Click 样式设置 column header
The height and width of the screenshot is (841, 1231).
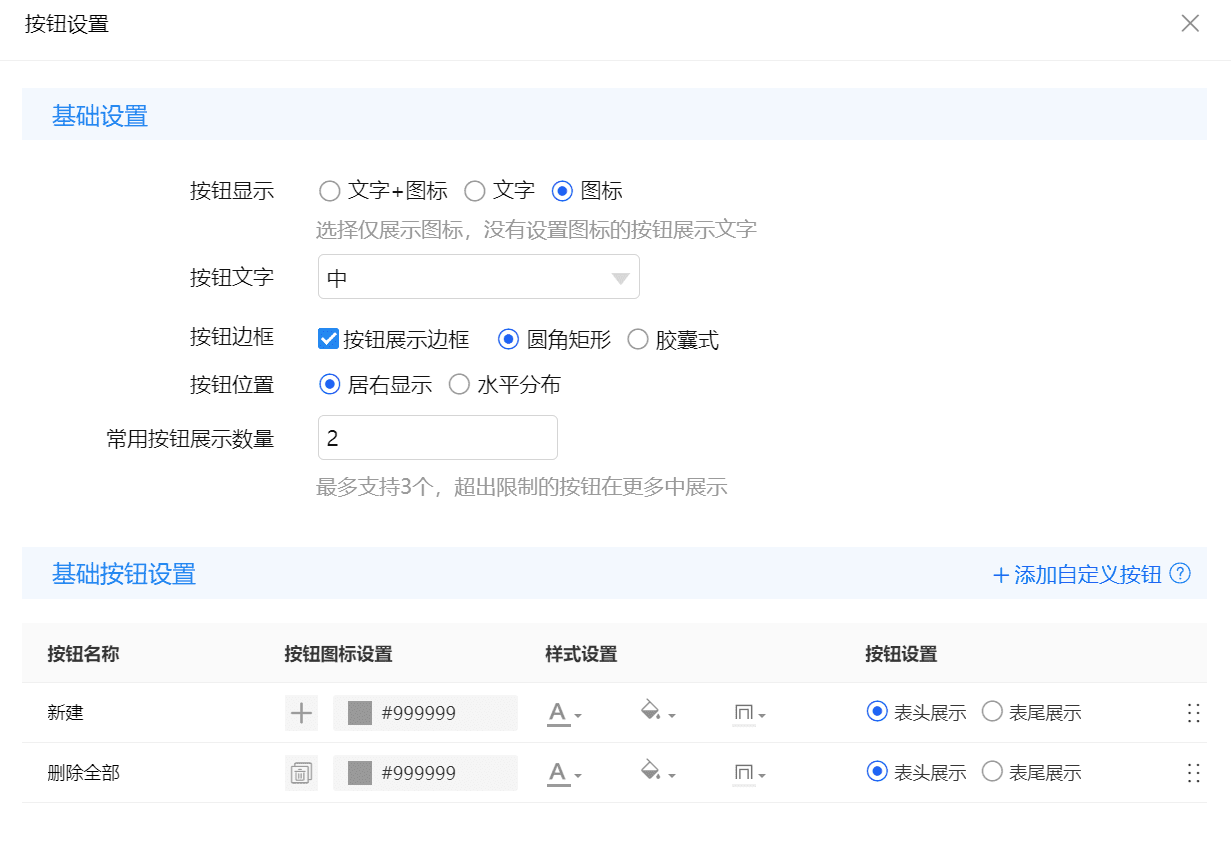click(x=581, y=654)
